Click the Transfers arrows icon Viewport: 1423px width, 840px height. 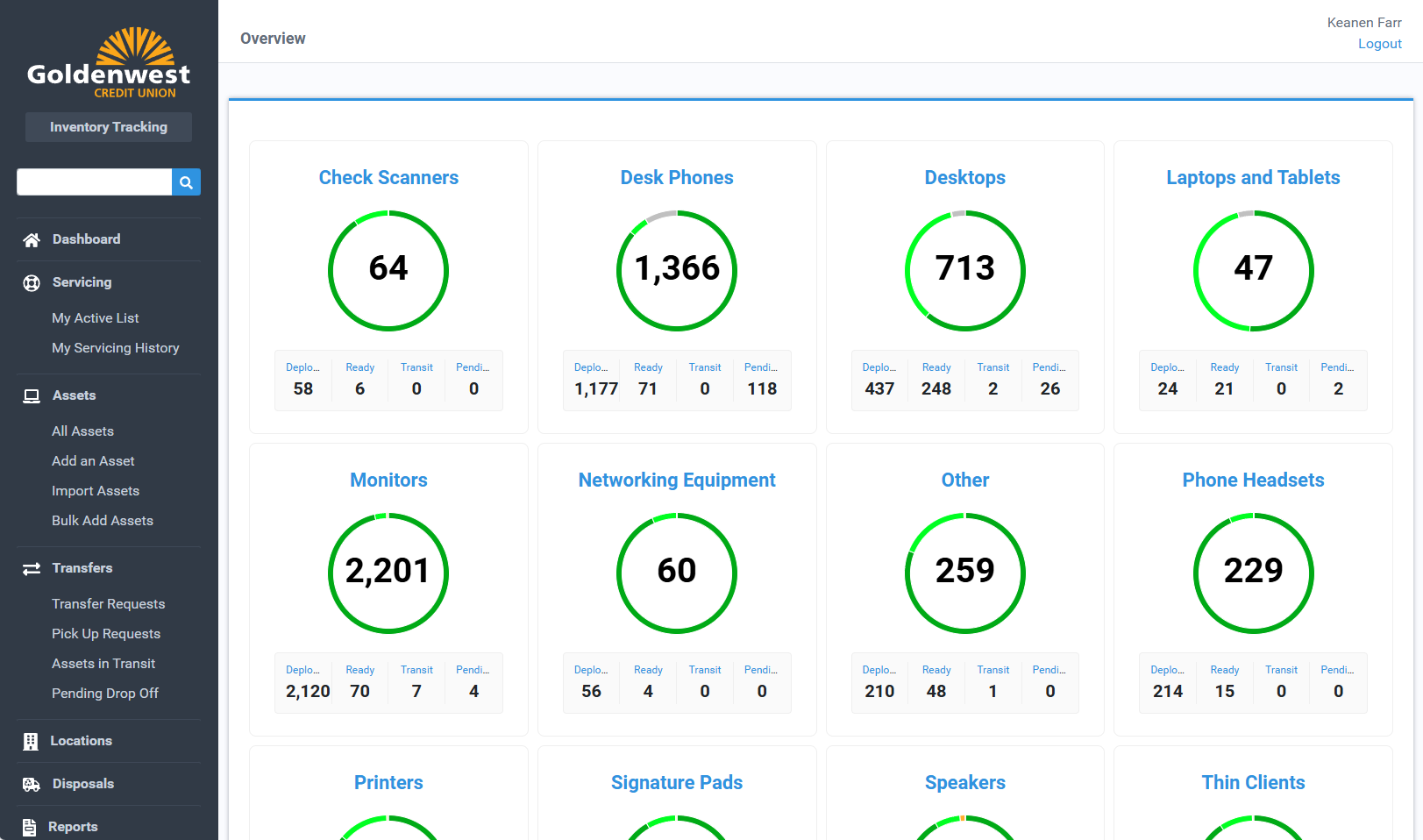tap(32, 568)
